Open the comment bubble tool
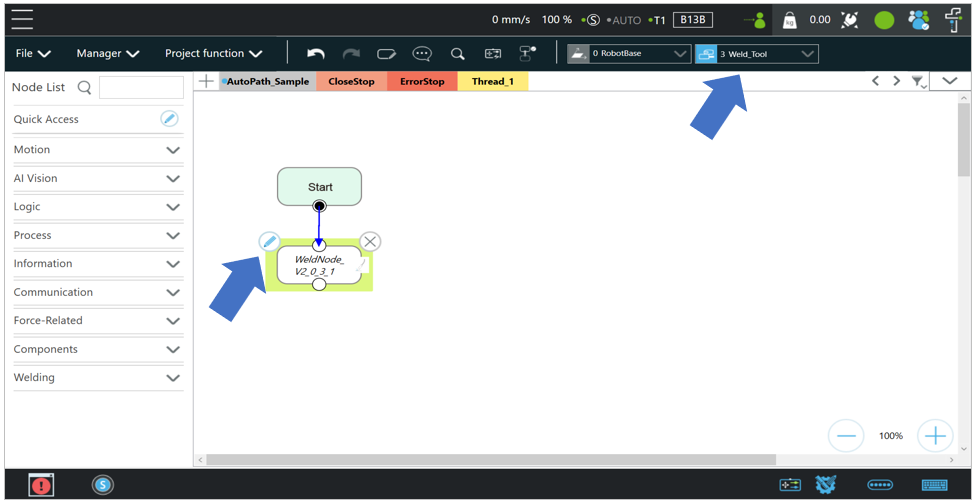The image size is (975, 504). click(x=422, y=54)
